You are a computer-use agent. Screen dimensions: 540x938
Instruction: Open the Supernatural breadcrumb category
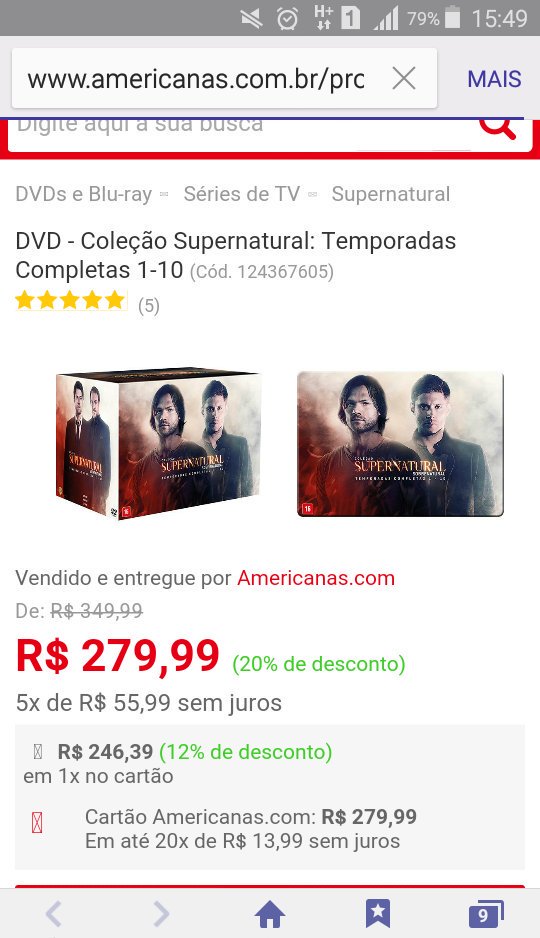point(390,194)
